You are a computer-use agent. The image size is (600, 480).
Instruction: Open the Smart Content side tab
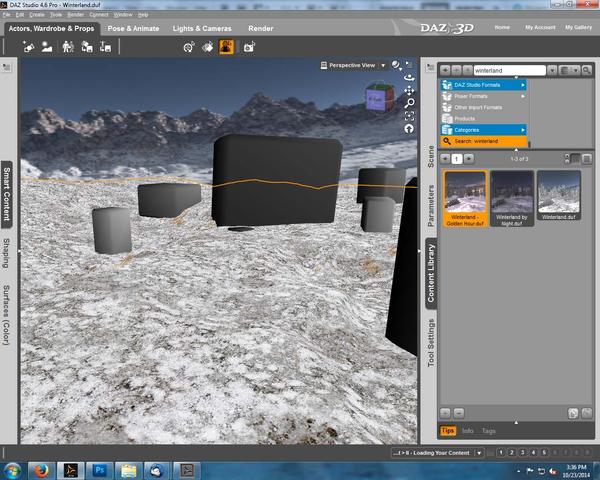point(7,194)
